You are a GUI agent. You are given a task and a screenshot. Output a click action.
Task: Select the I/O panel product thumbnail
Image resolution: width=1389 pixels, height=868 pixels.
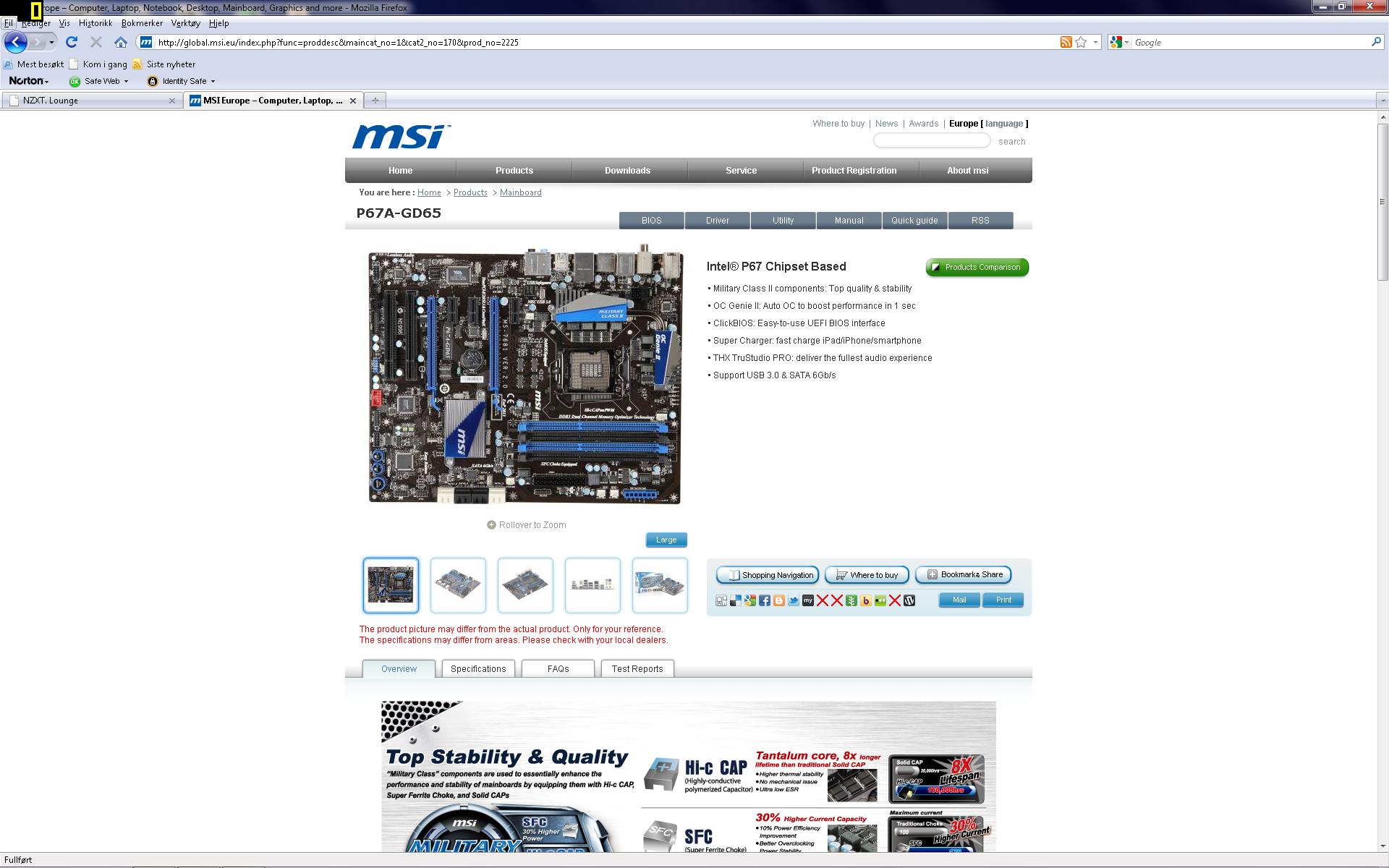click(592, 585)
